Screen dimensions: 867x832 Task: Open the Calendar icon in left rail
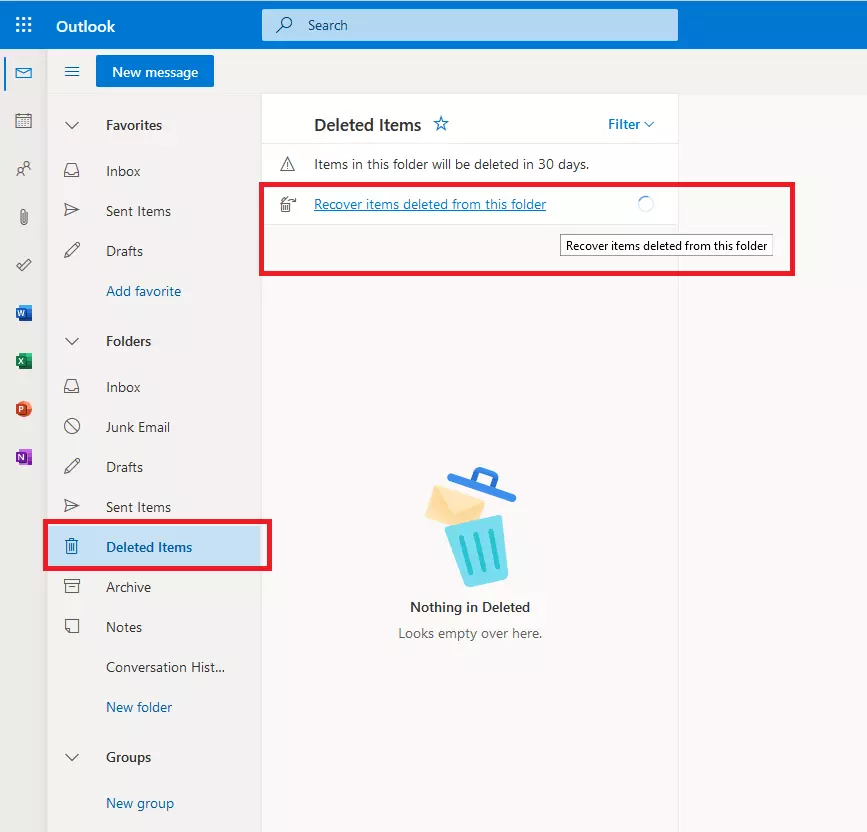(x=24, y=121)
